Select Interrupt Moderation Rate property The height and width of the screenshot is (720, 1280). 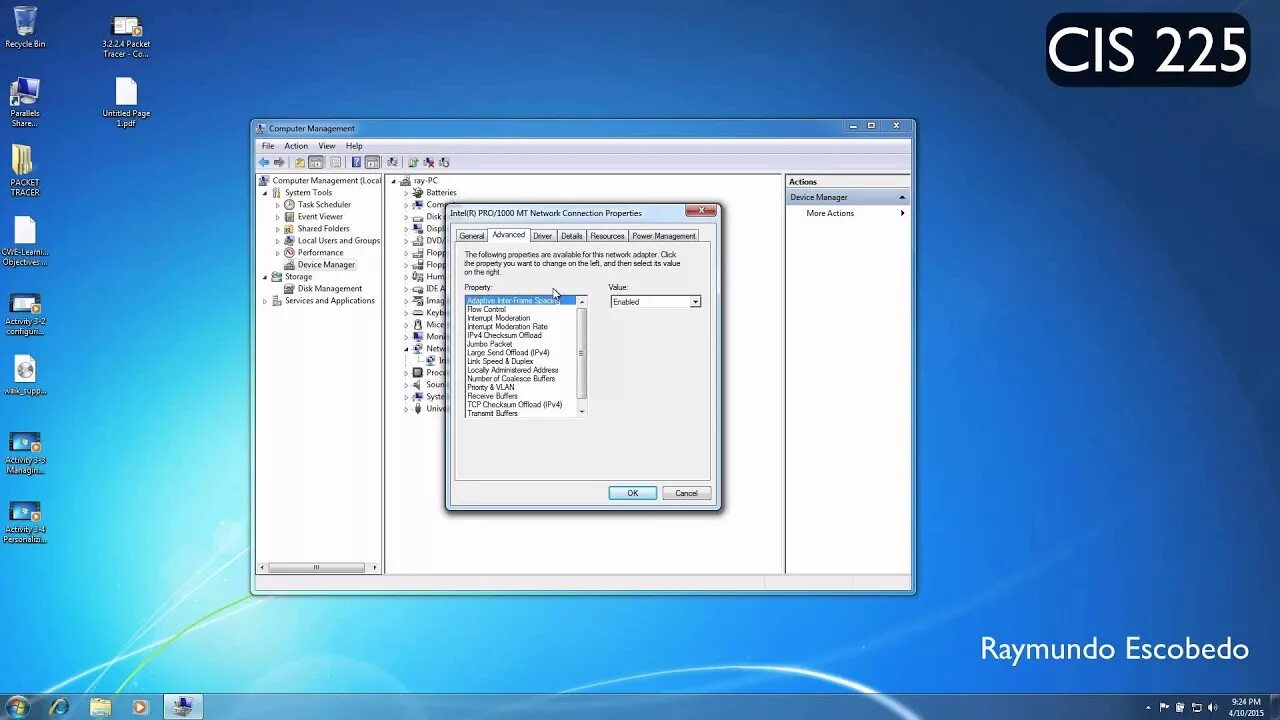pyautogui.click(x=507, y=327)
